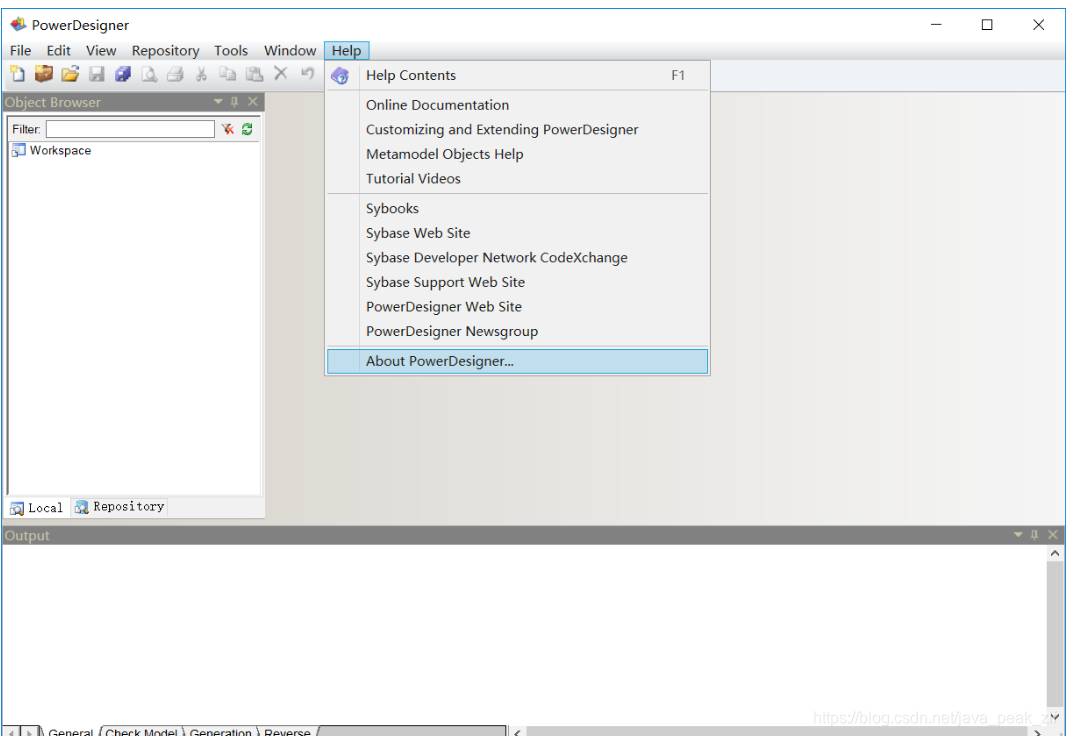The height and width of the screenshot is (736, 1067).
Task: Click the Help Contents book icon
Action: pos(340,76)
